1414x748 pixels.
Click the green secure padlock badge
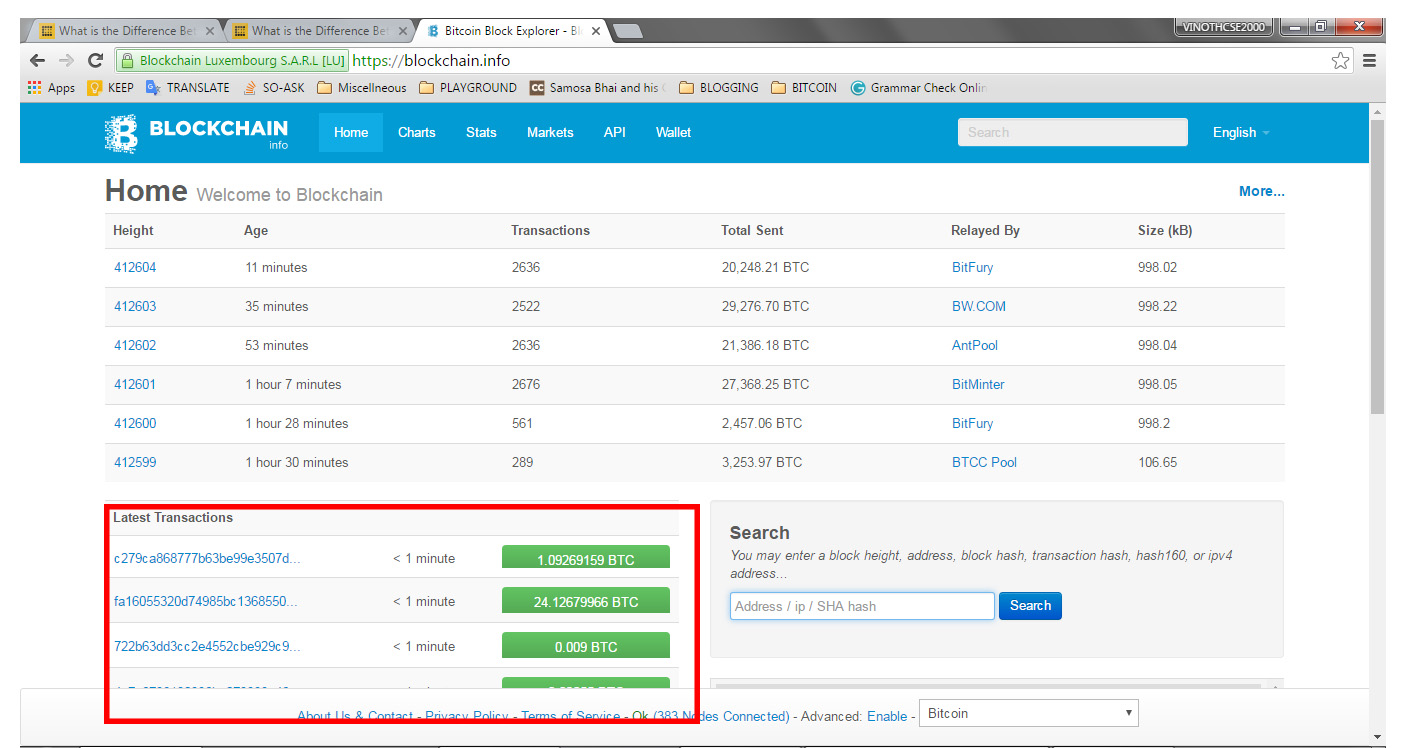point(232,61)
